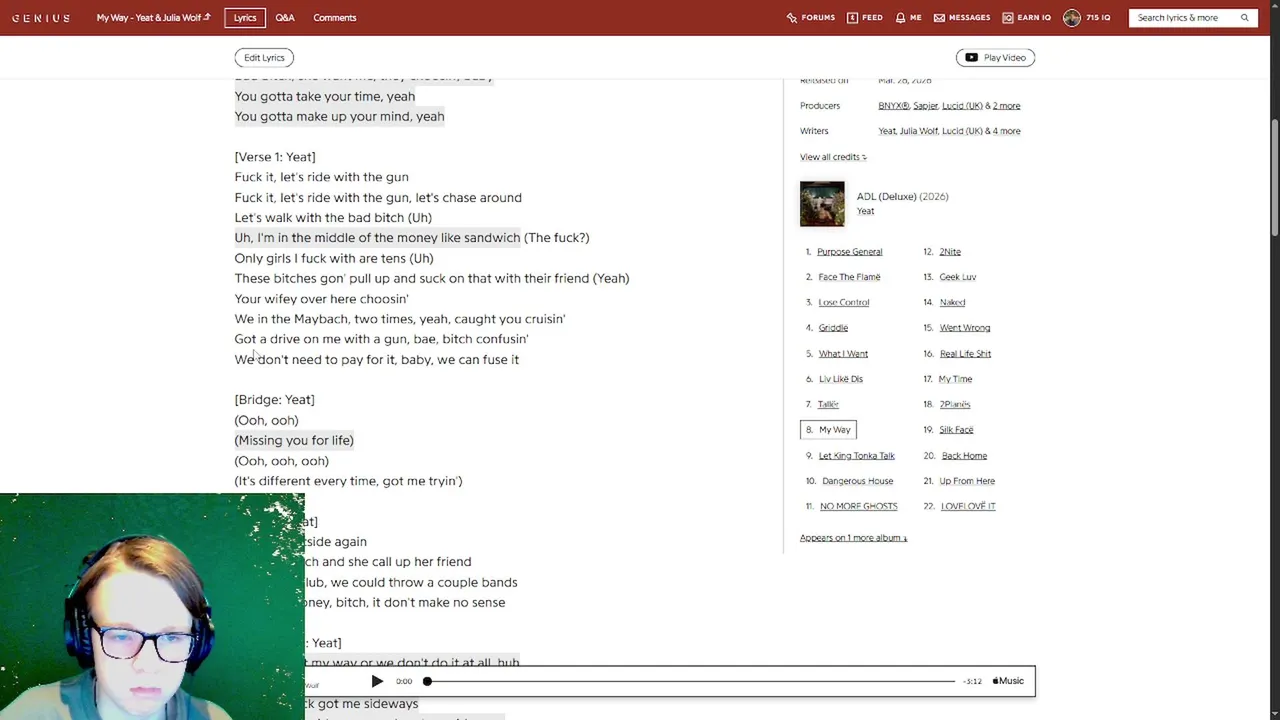Click the Edit Lyrics button
1280x720 pixels.
click(264, 58)
